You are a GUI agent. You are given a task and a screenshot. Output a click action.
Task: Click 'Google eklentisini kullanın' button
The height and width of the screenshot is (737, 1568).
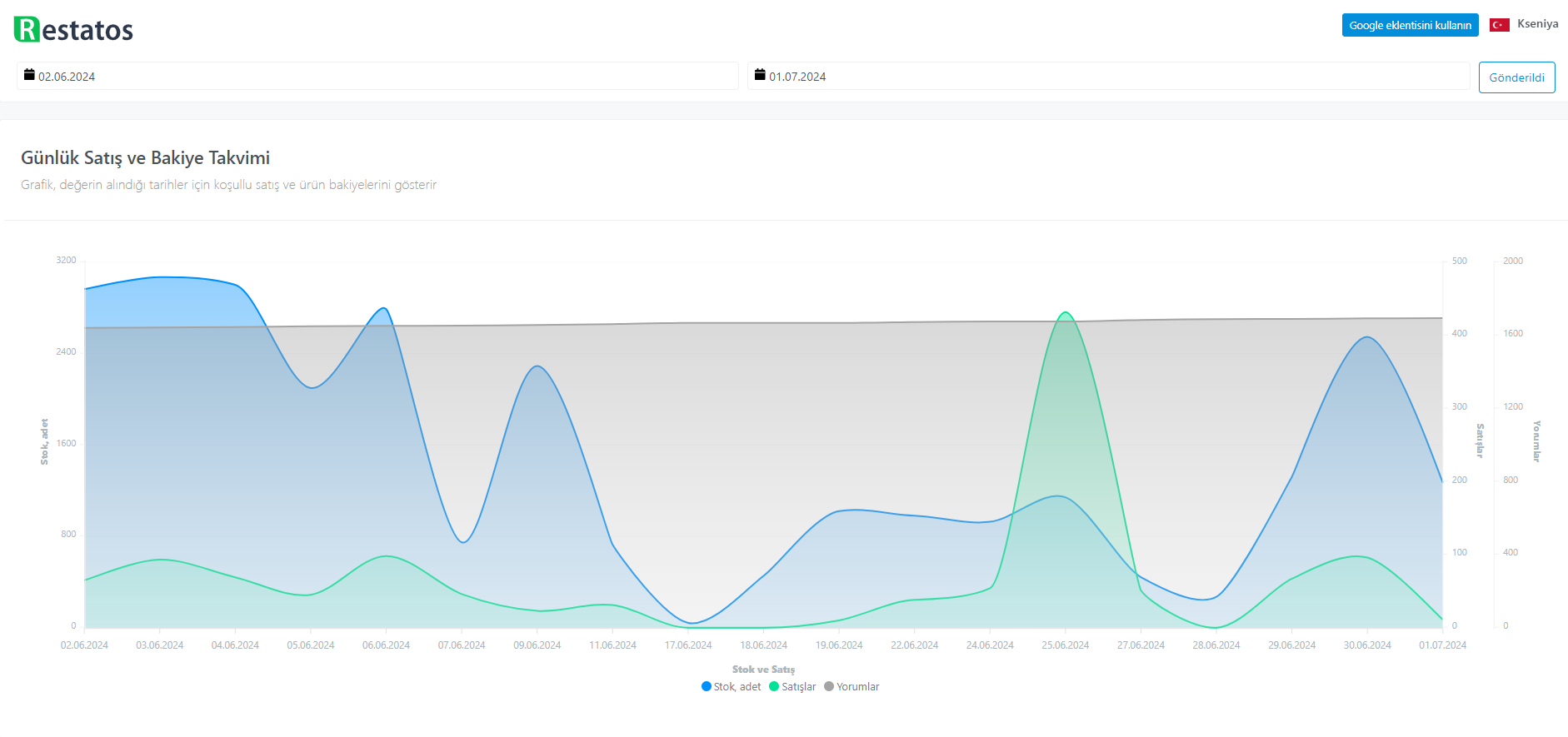1410,25
